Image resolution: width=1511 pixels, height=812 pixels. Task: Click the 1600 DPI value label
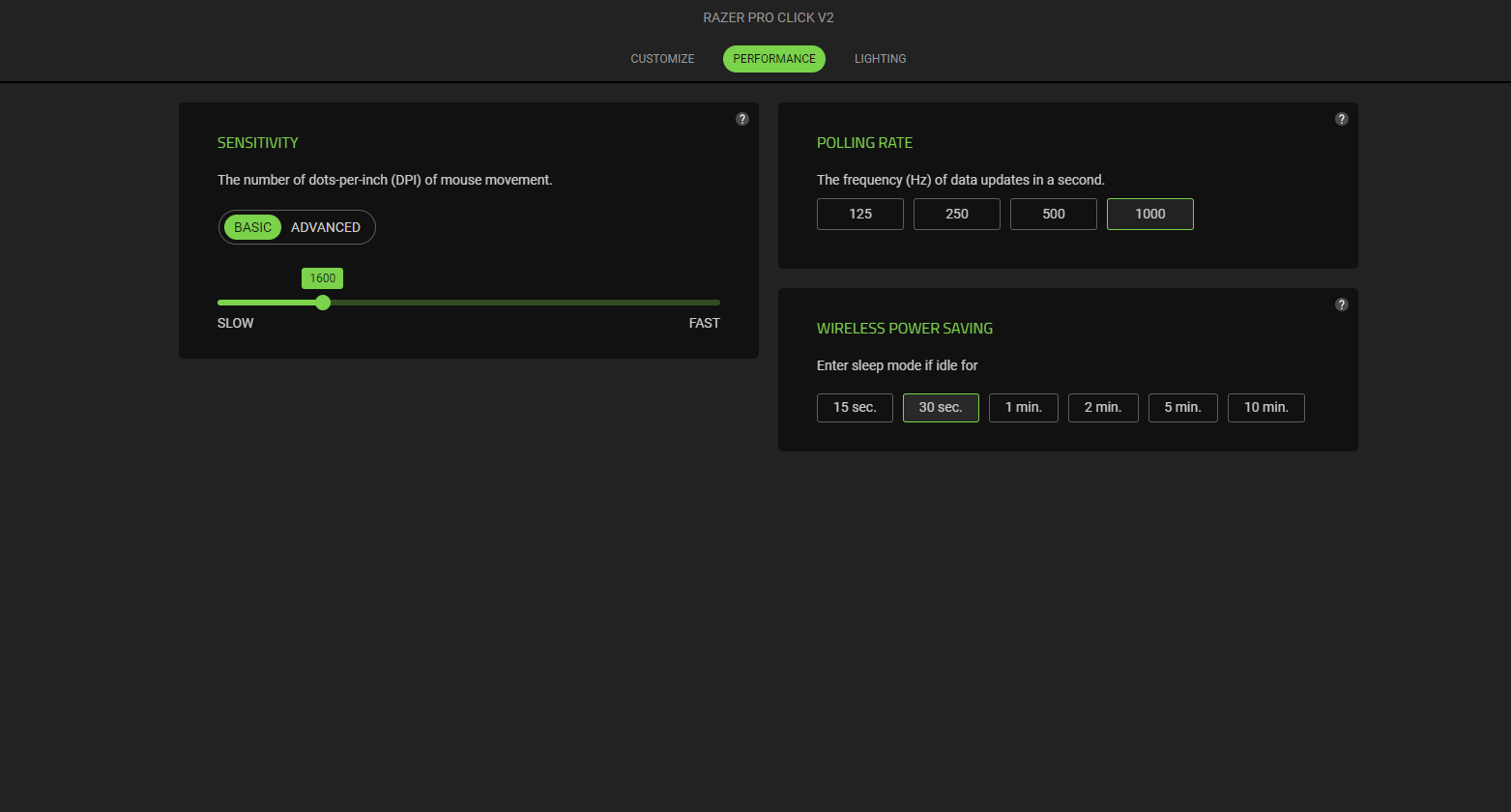(323, 278)
